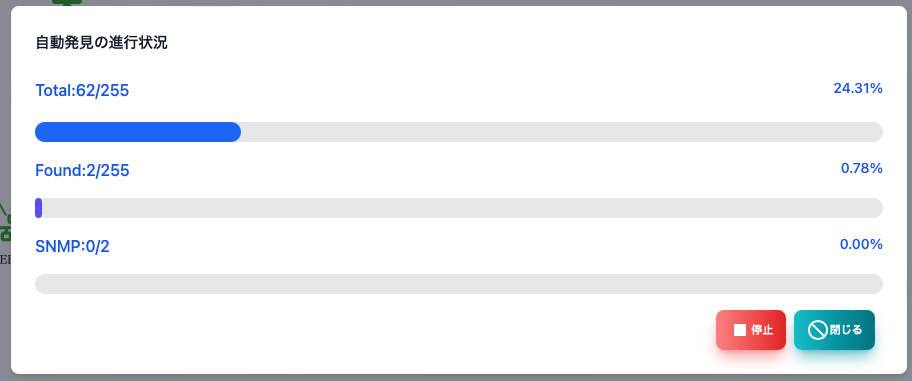Select the SNMP:0/2 label
912x381 pixels.
point(72,247)
